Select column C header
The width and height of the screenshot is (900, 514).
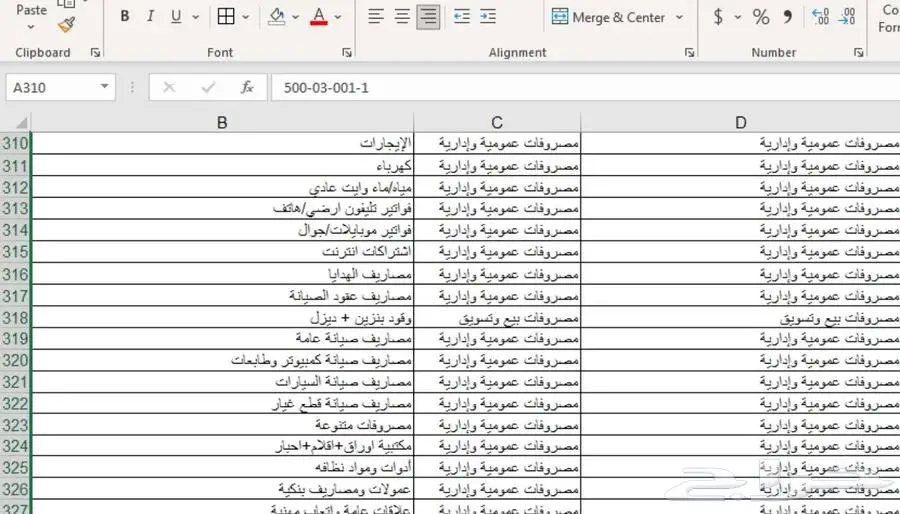click(497, 122)
